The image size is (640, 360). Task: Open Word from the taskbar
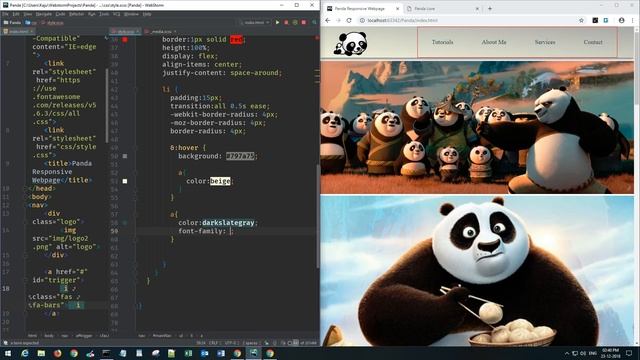coord(221,353)
